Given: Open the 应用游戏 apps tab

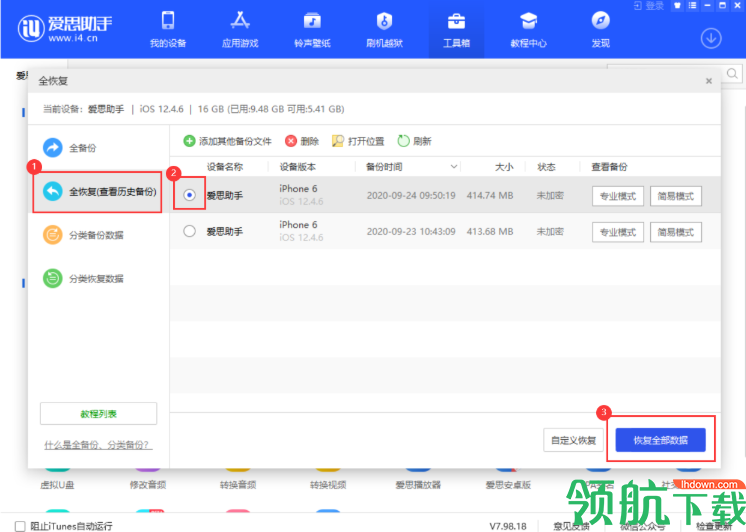Looking at the screenshot, I should 240,30.
